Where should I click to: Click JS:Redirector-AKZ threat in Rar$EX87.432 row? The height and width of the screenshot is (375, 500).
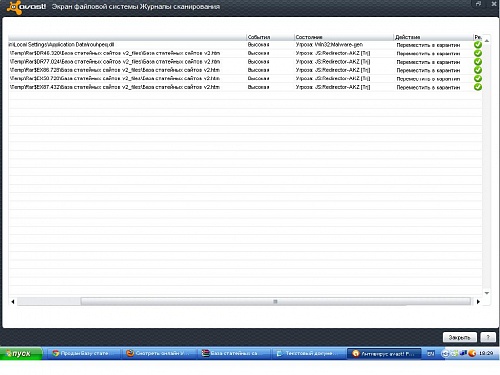coord(333,87)
